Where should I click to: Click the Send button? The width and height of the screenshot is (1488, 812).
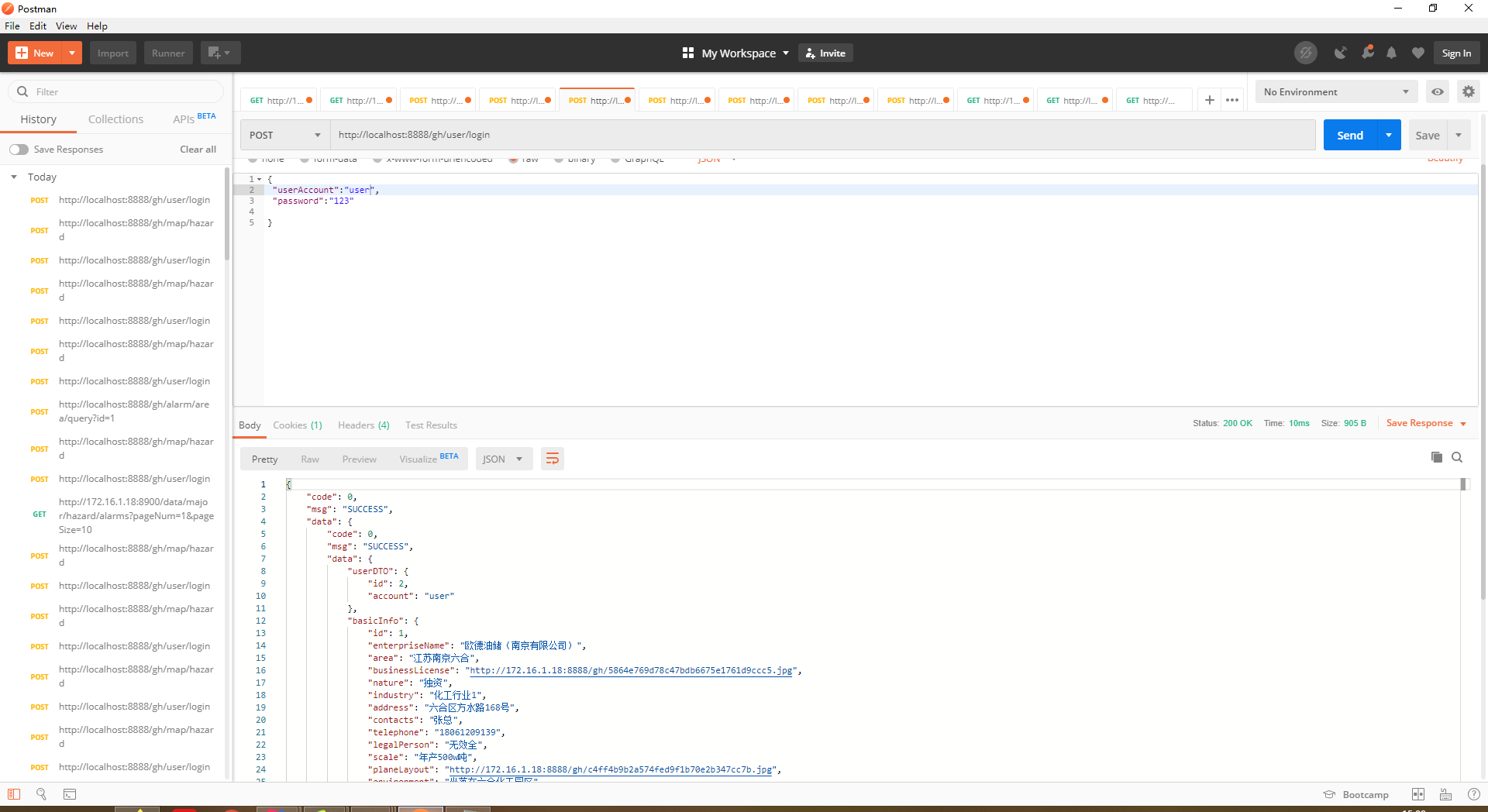point(1350,135)
